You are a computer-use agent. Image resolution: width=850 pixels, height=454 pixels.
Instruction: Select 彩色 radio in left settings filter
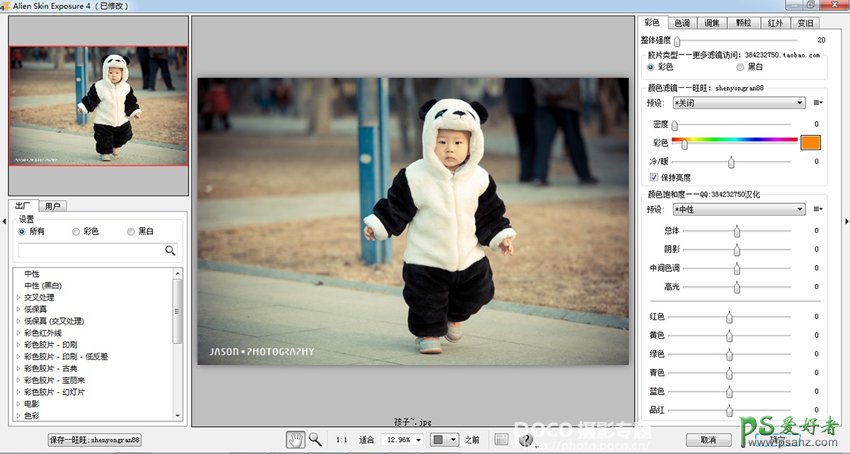click(76, 232)
